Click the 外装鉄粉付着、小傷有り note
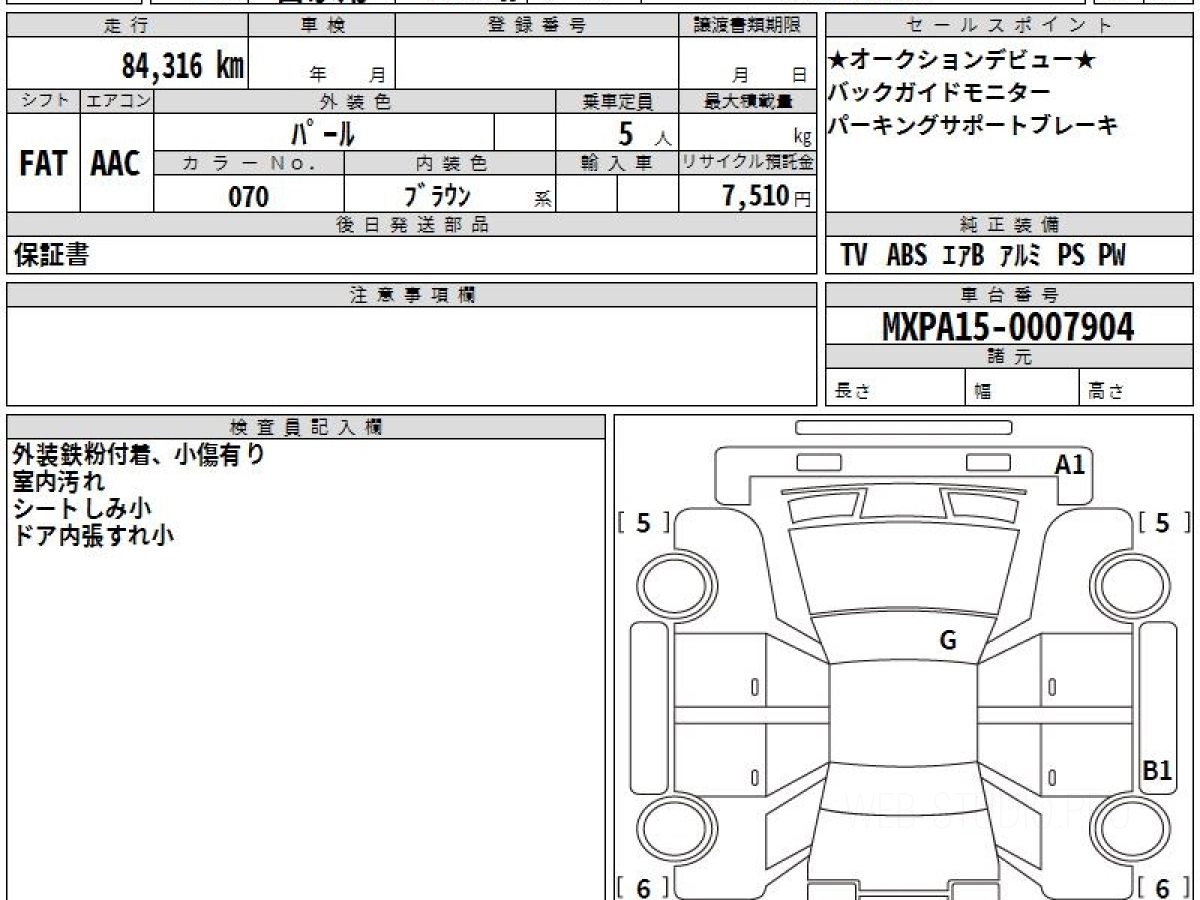The width and height of the screenshot is (1200, 900). point(139,455)
